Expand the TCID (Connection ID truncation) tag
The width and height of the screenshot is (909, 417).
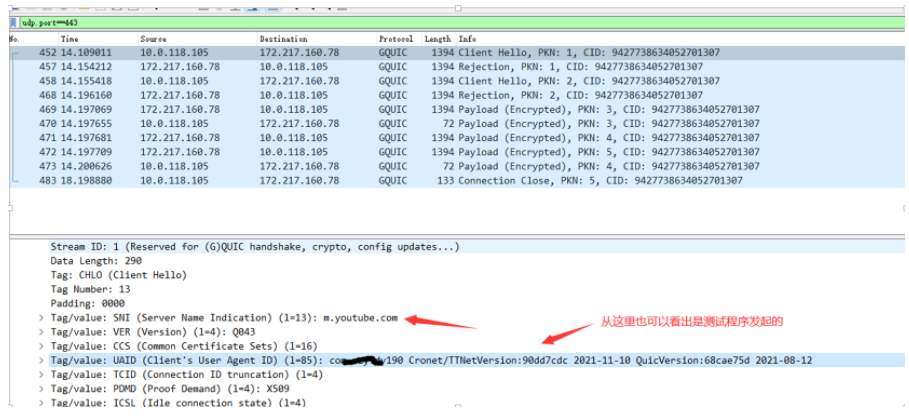(x=41, y=375)
